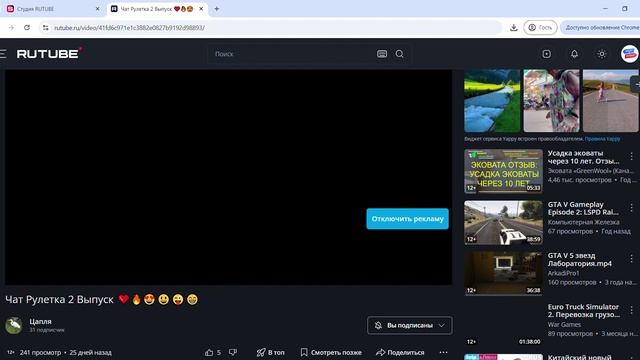Click Отключить рекламу button
Screen dimensions: 640x360
click(x=407, y=219)
